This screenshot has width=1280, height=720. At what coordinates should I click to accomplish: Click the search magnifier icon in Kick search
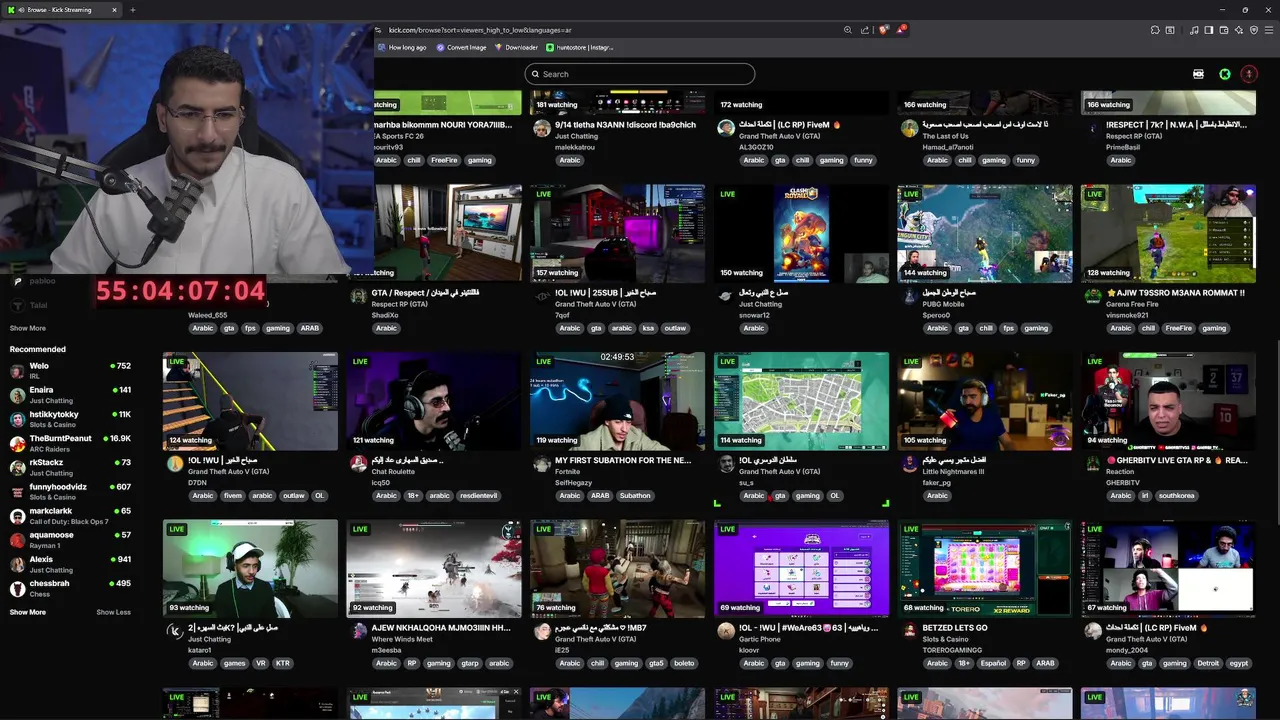[x=535, y=74]
